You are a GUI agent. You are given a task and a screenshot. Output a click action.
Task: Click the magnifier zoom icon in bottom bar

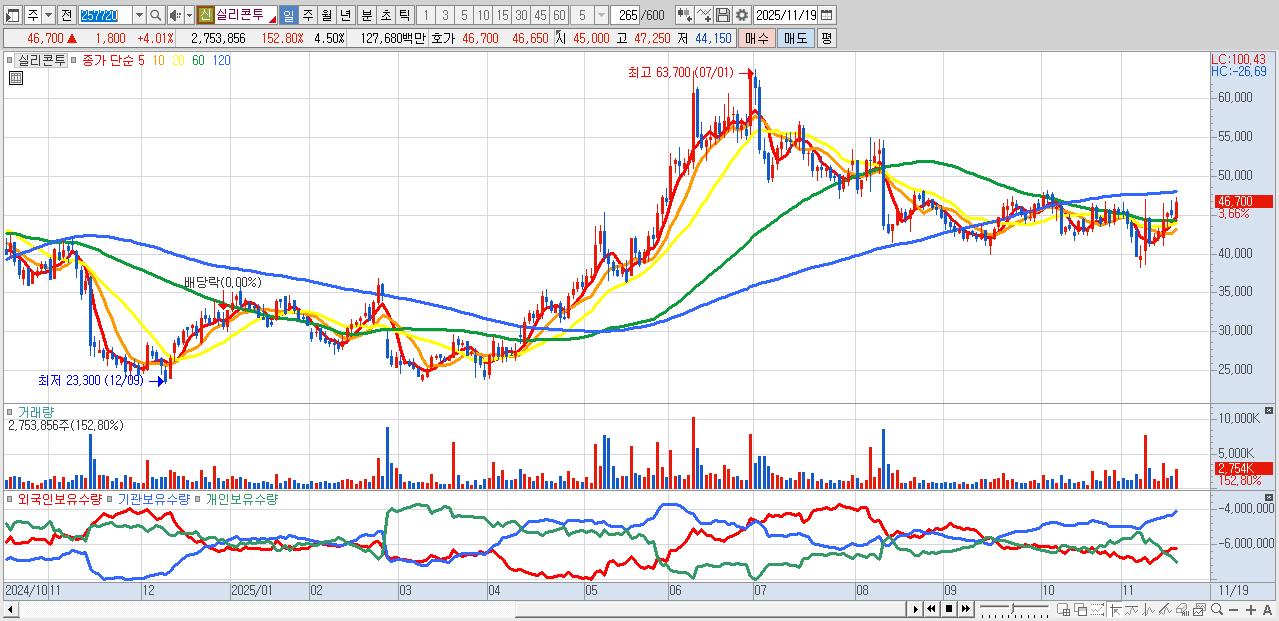click(x=1216, y=610)
